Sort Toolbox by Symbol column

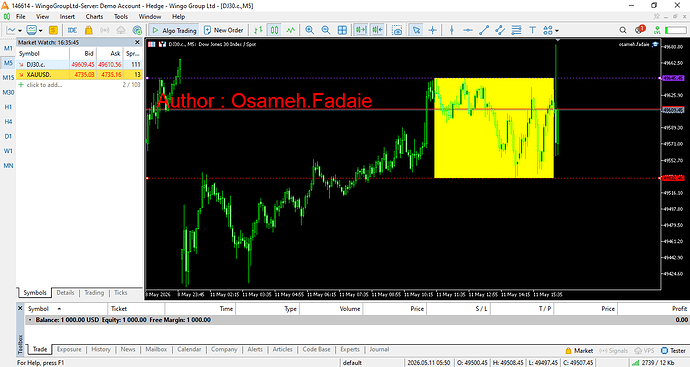65,308
